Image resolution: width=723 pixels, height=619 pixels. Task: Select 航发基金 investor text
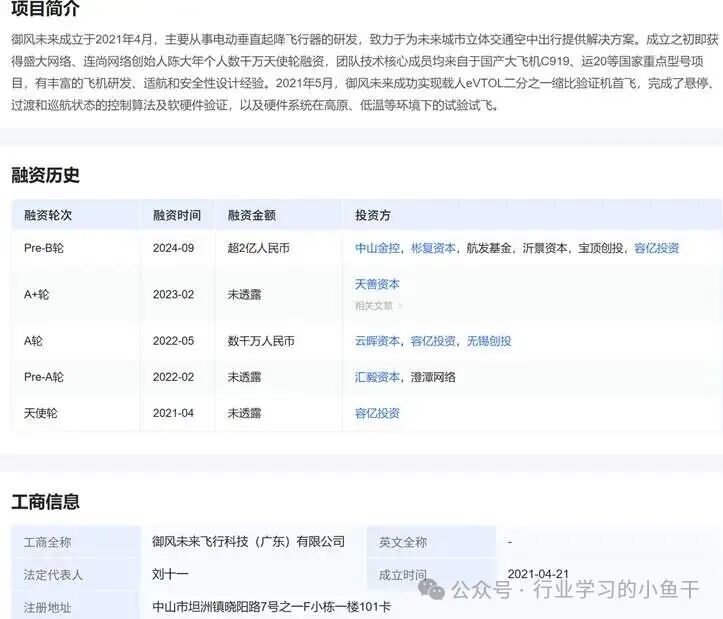pos(489,248)
